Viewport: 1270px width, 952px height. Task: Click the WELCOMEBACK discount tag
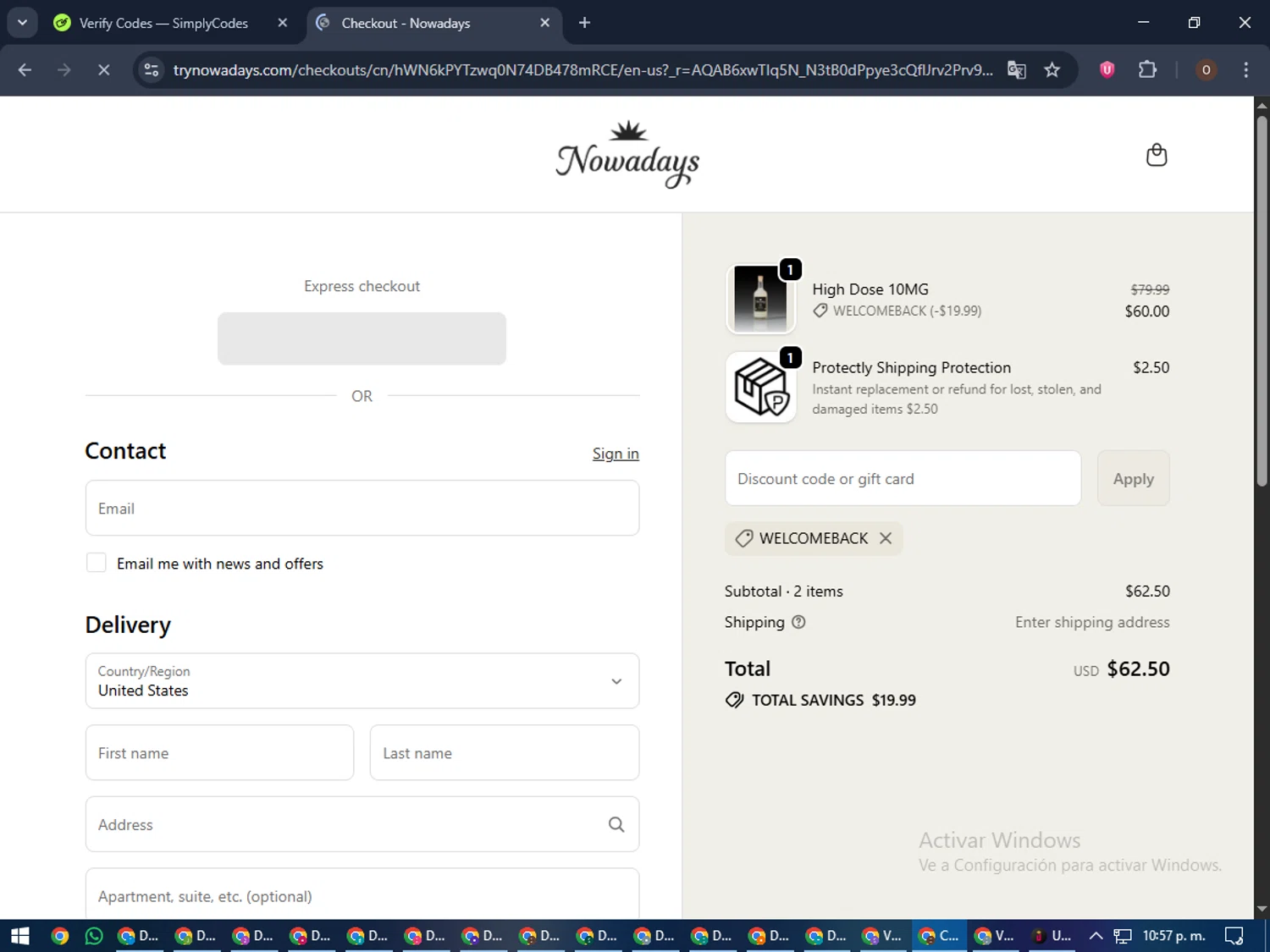pyautogui.click(x=814, y=538)
